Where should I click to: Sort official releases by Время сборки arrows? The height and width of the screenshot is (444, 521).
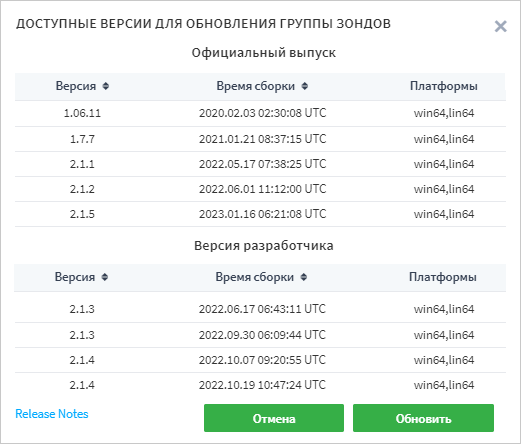point(304,86)
